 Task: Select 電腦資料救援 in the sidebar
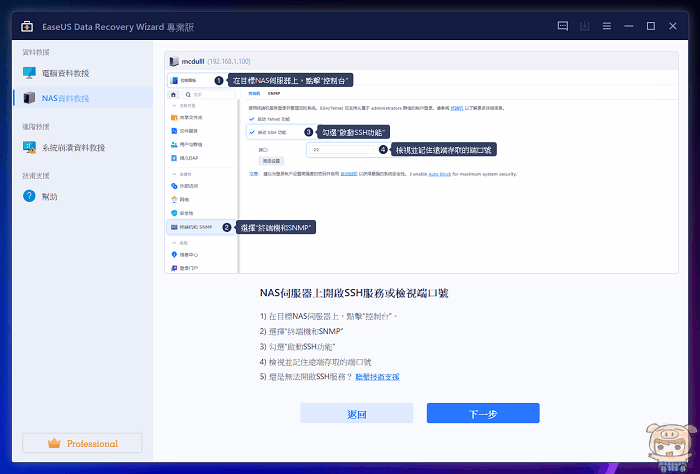(83, 73)
